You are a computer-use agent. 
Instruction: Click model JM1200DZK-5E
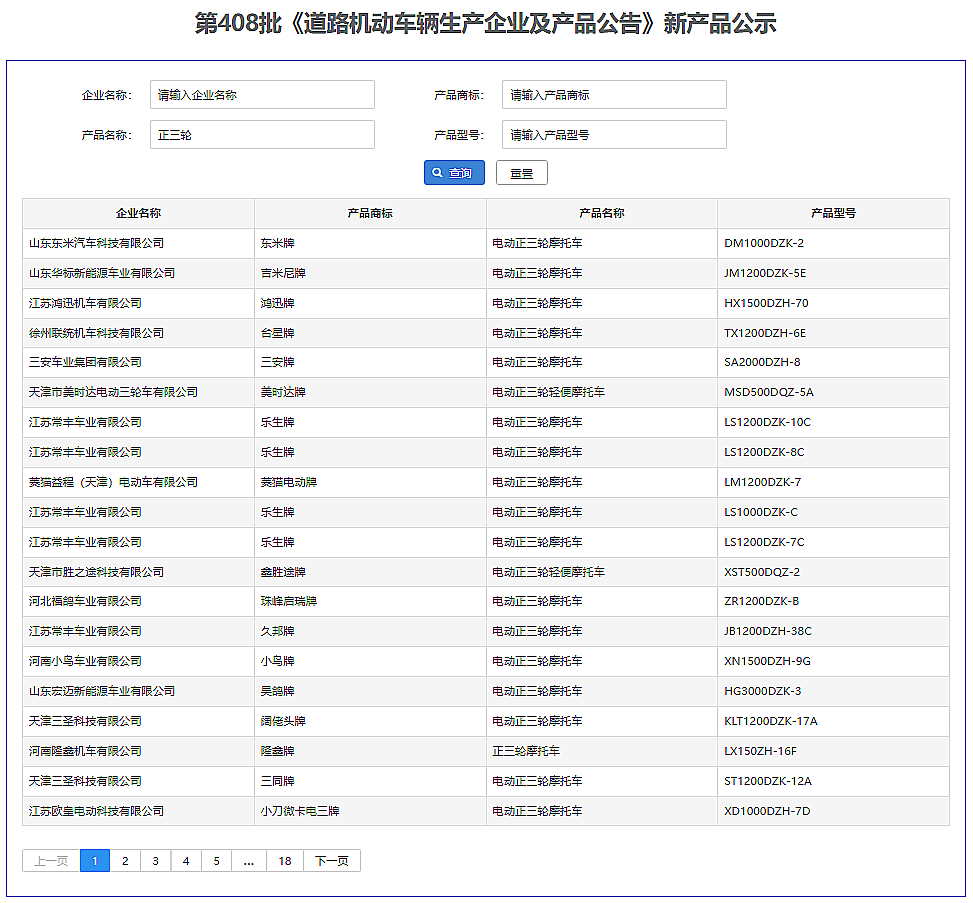[x=765, y=273]
